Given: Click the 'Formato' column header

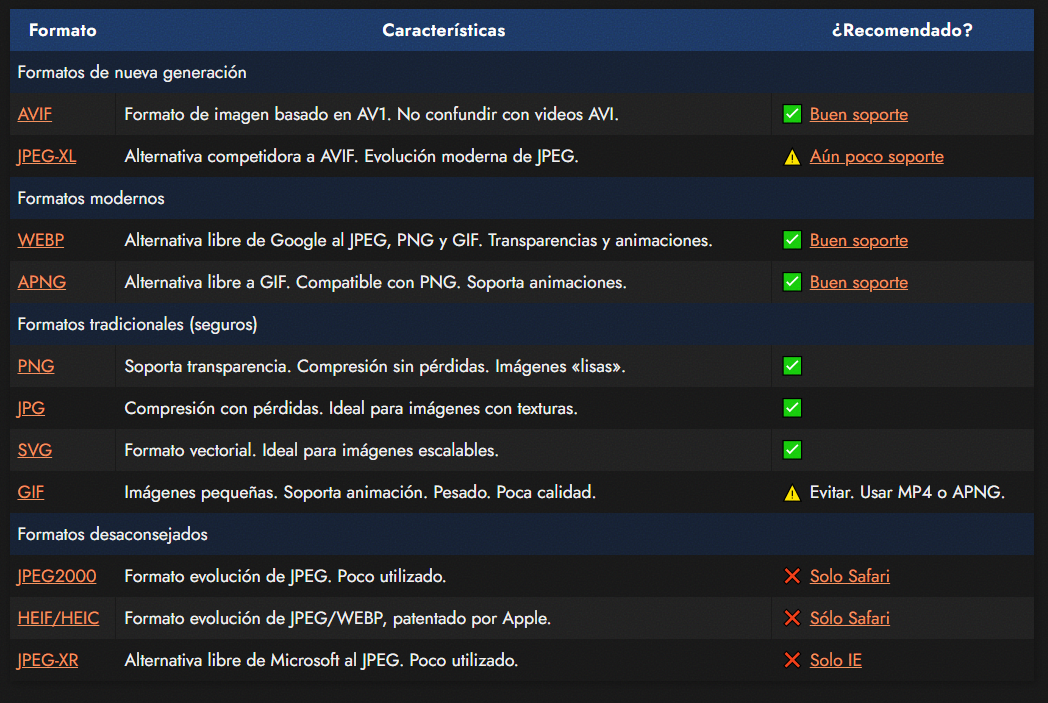Looking at the screenshot, I should (62, 30).
